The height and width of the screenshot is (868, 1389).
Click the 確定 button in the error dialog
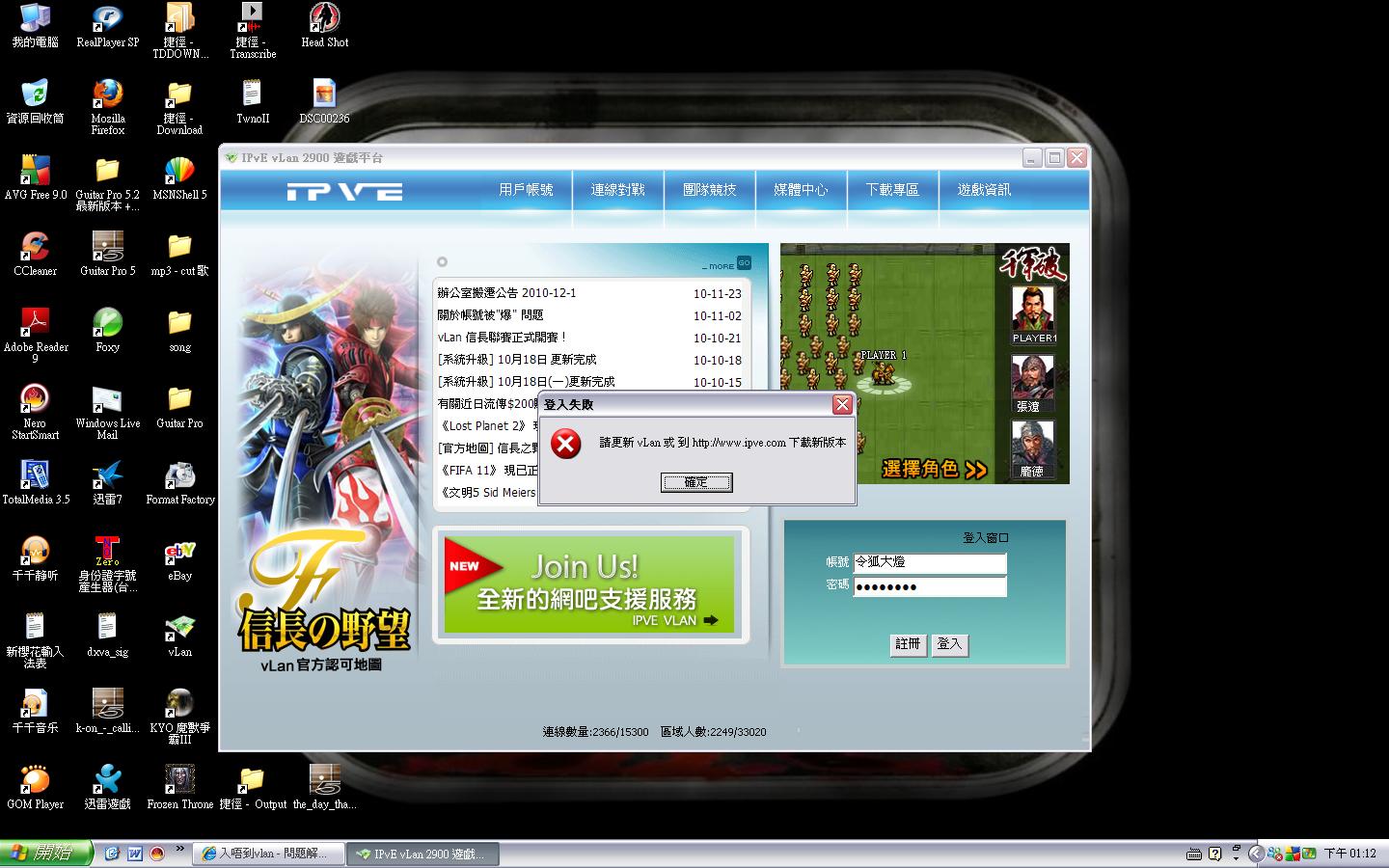(x=695, y=482)
